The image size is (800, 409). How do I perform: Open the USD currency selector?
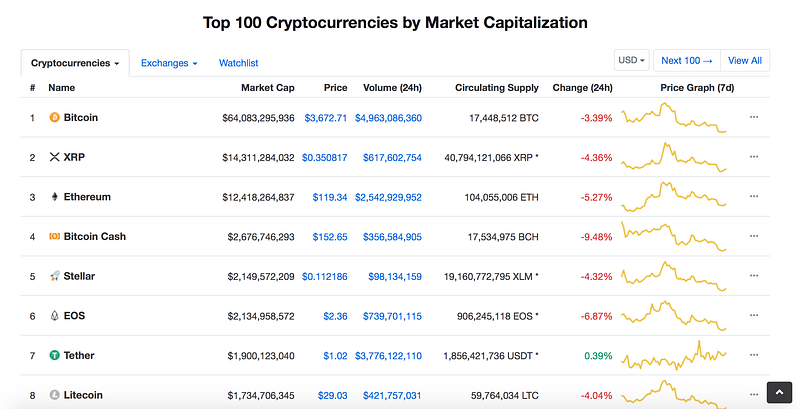(x=633, y=61)
